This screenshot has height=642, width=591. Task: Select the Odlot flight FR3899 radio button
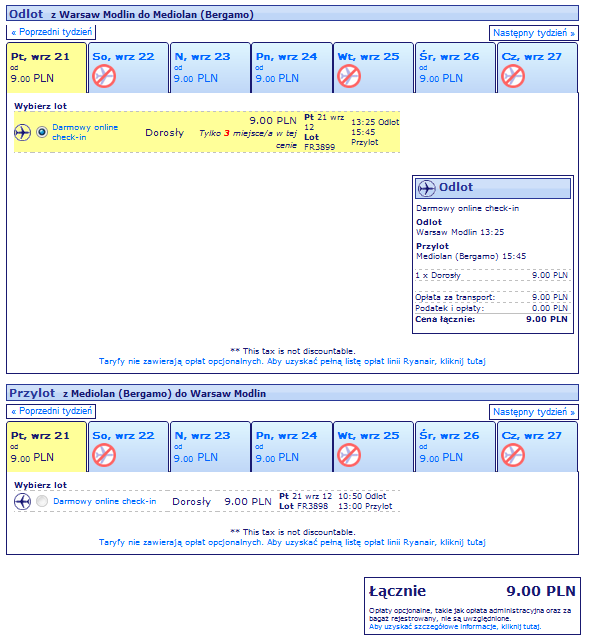(x=42, y=132)
